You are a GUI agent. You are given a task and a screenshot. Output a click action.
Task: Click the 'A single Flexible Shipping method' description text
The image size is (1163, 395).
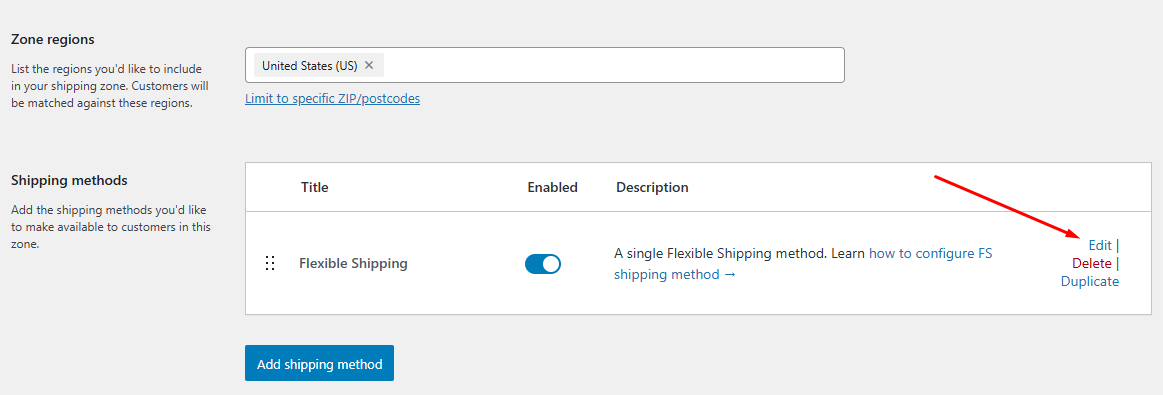coord(719,253)
